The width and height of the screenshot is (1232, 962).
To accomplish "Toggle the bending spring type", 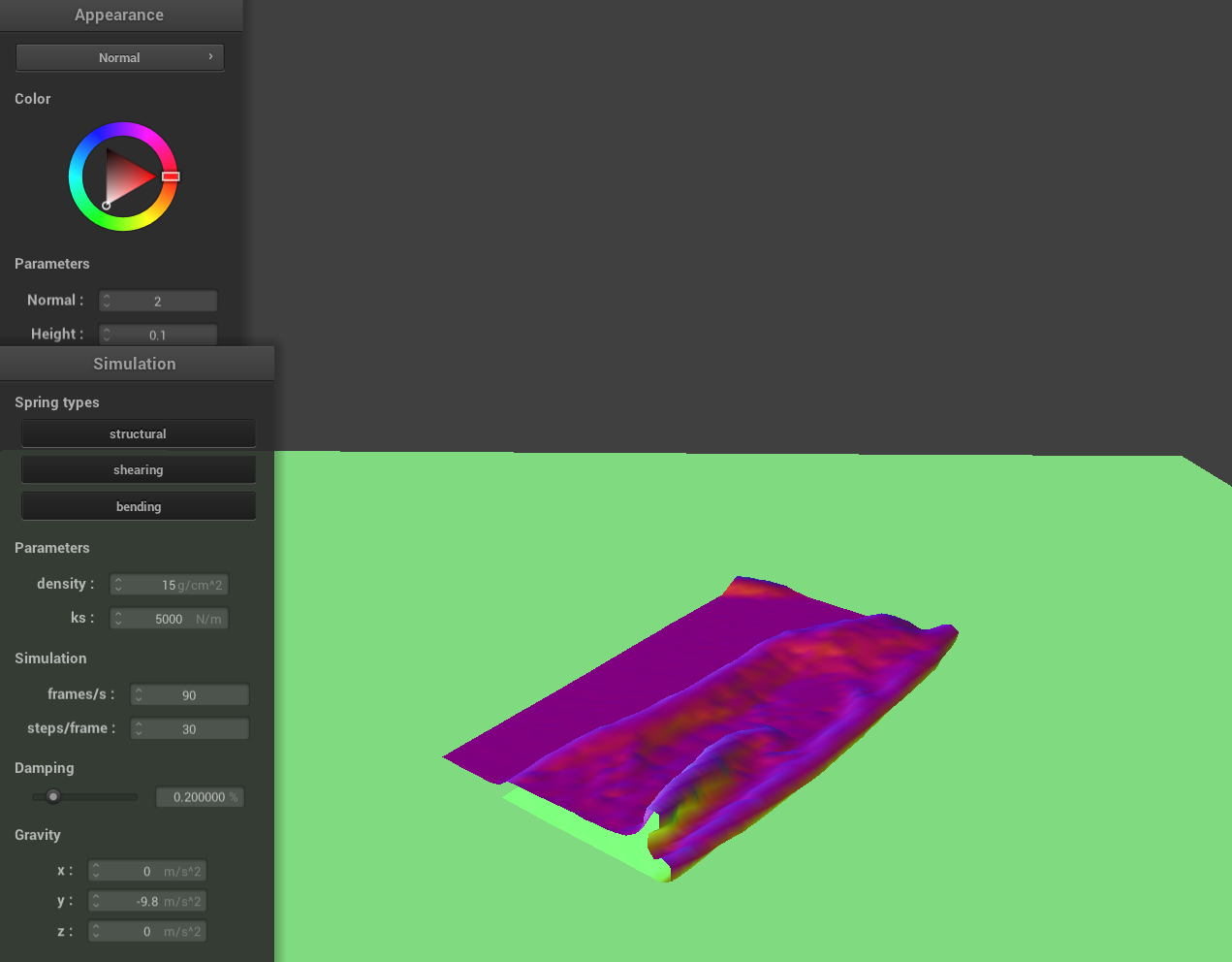I will coord(138,506).
